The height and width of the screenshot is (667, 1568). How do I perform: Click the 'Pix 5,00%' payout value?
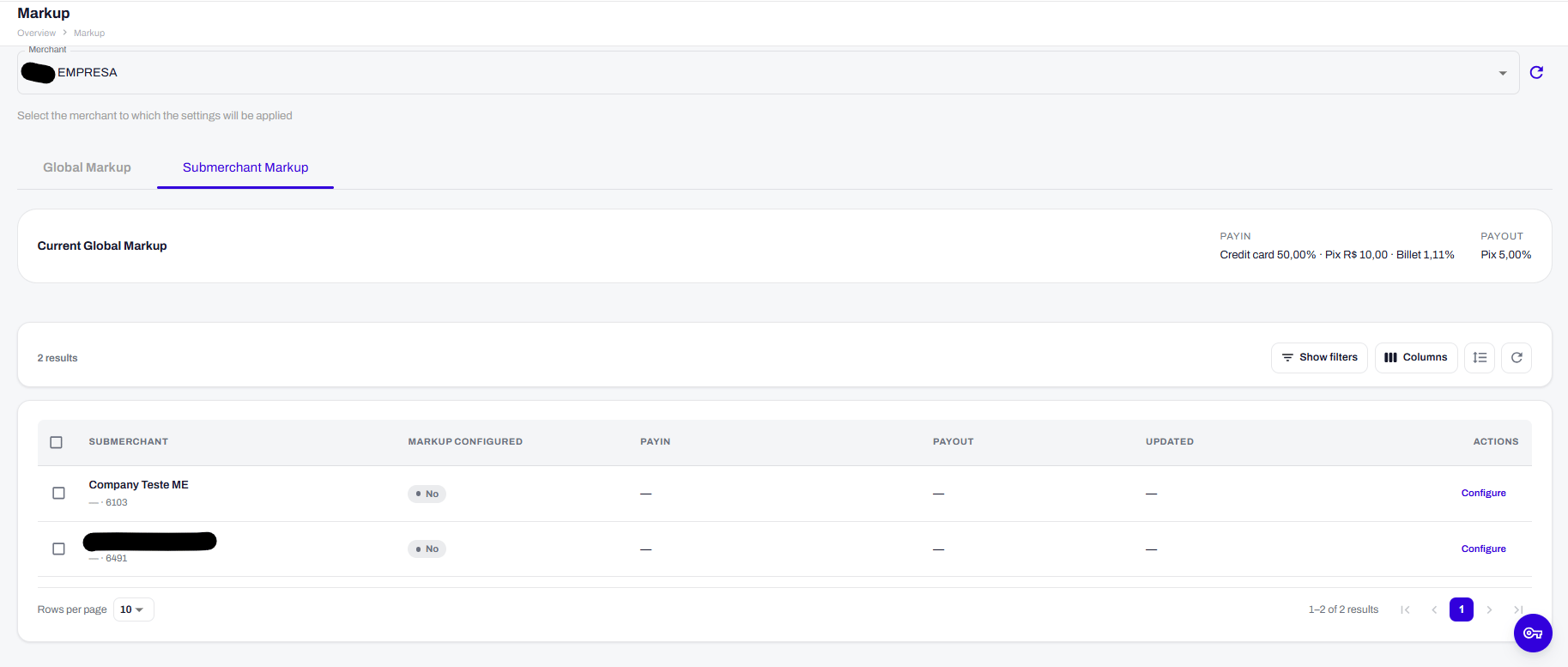(x=1506, y=255)
